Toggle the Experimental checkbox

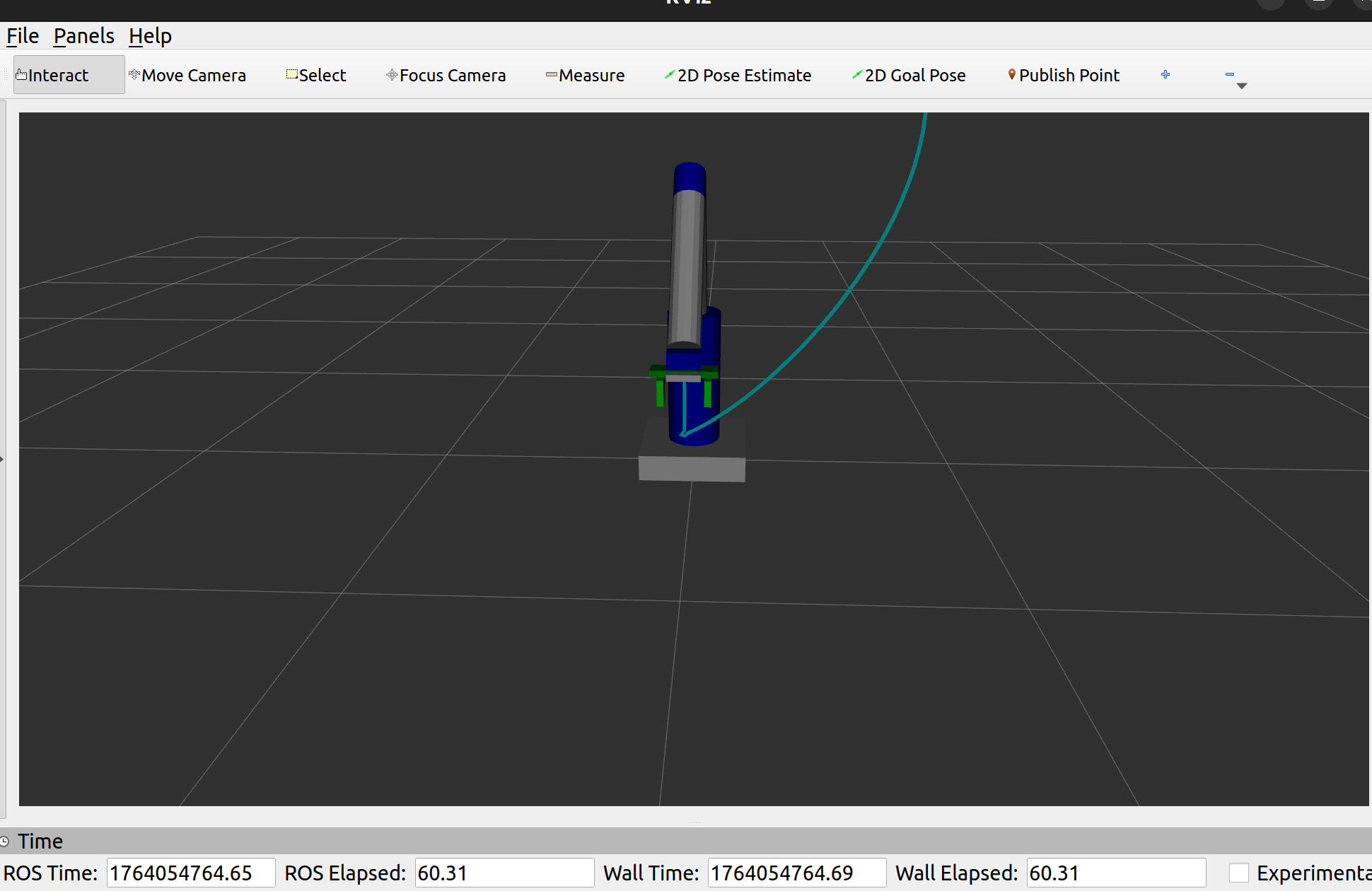pyautogui.click(x=1238, y=873)
